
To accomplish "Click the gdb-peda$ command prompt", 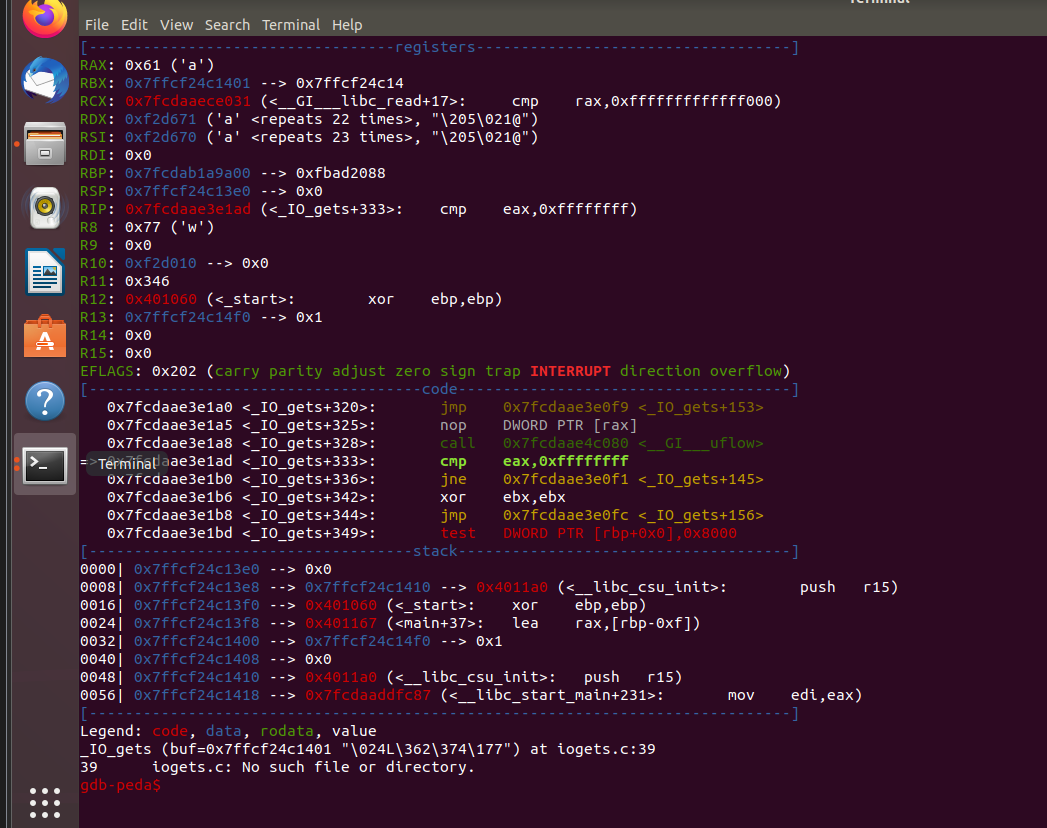I will pyautogui.click(x=119, y=786).
